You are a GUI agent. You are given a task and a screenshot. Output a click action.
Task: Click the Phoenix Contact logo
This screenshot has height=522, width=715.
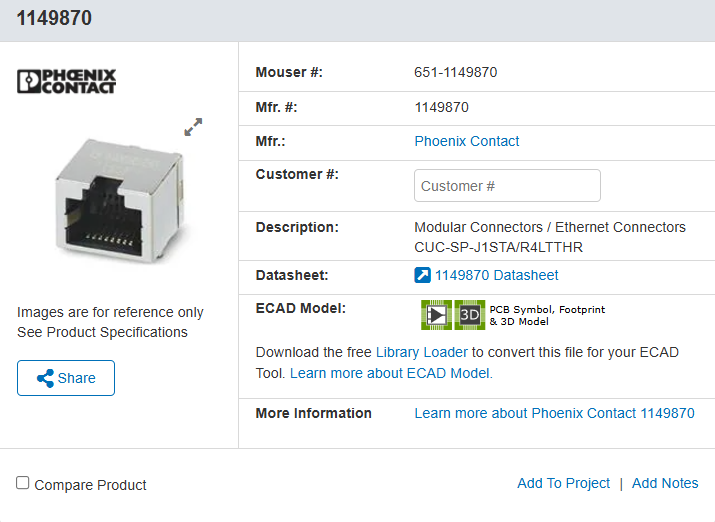(x=67, y=82)
